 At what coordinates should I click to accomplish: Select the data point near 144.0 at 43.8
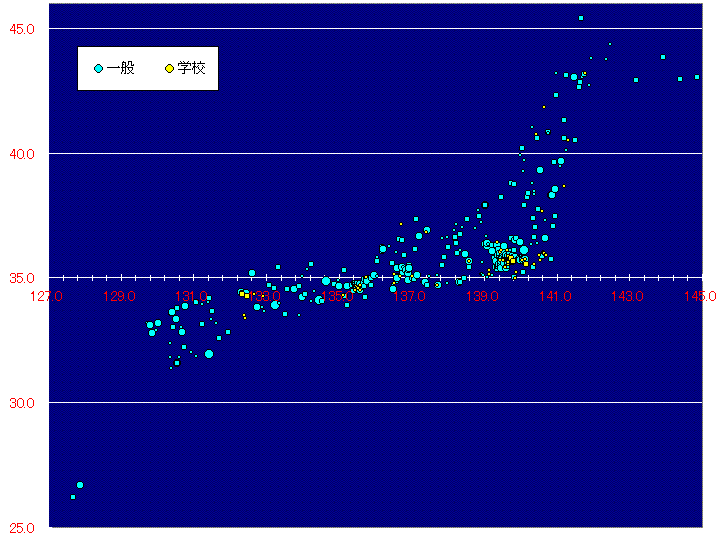(663, 57)
